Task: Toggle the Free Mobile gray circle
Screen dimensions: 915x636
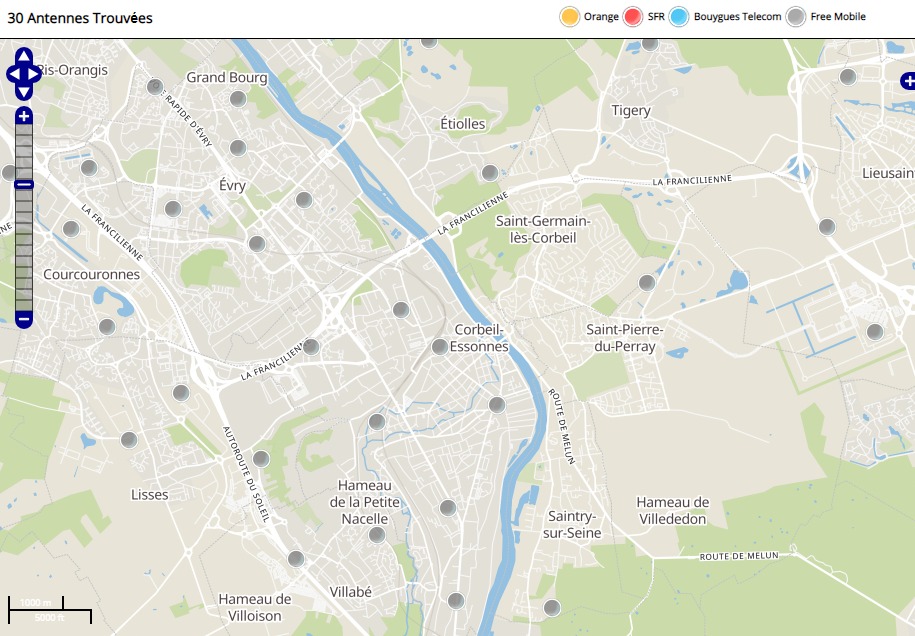Action: 795,17
